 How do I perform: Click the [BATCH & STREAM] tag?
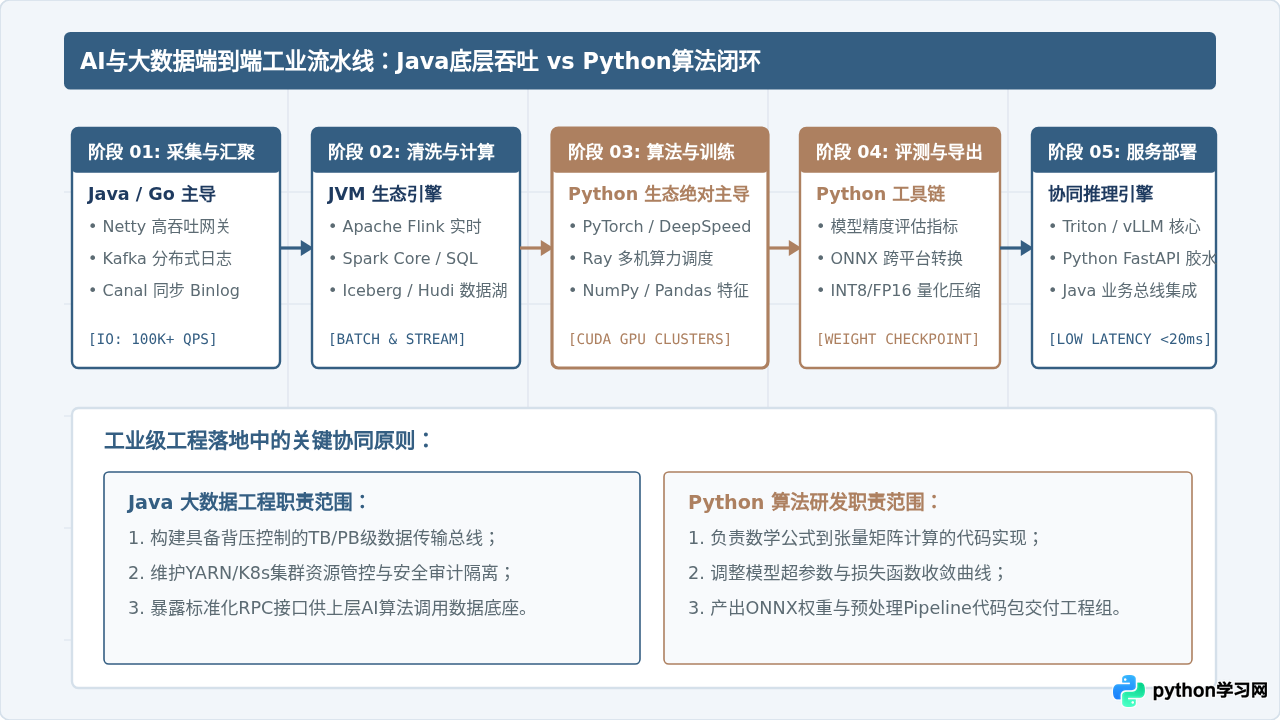(397, 339)
